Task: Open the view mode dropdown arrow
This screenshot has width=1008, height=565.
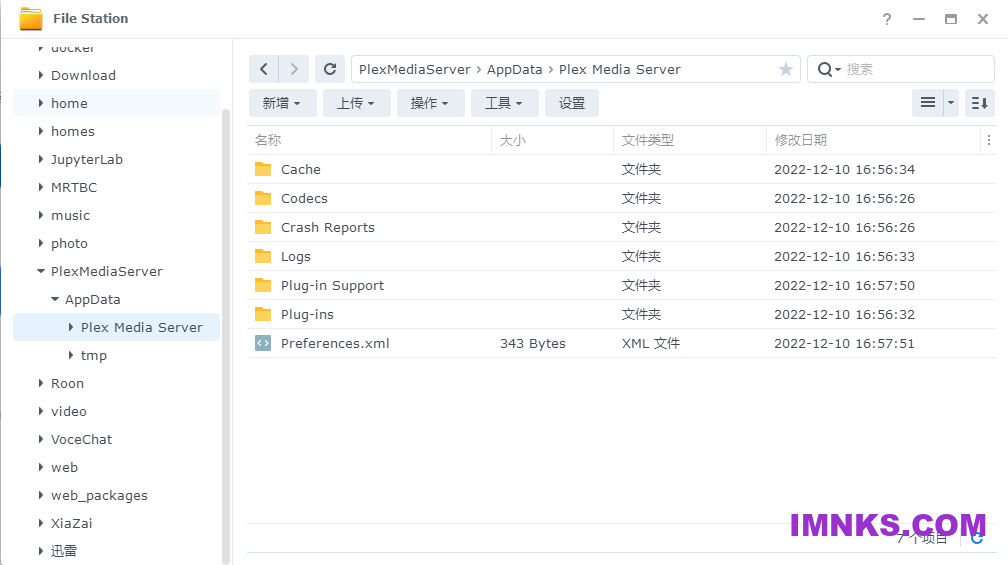Action: click(x=951, y=103)
